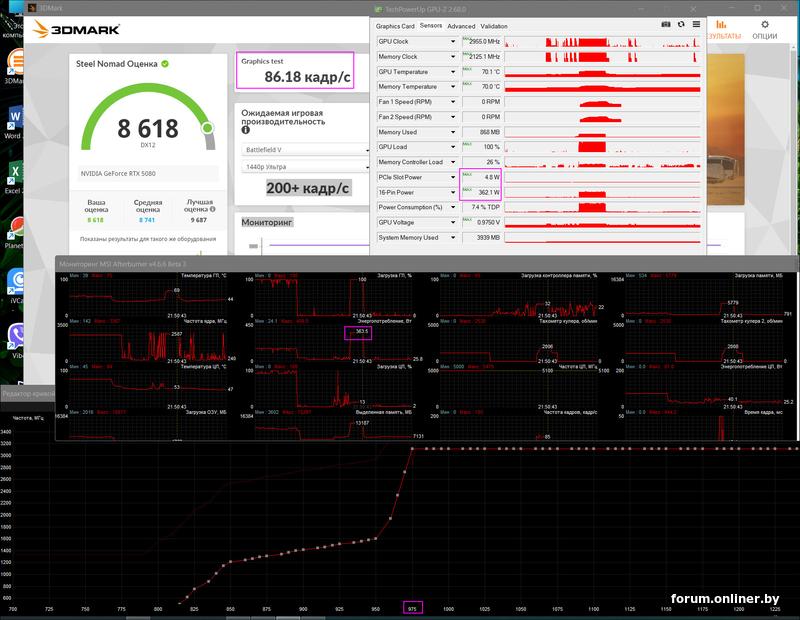Click the GPU Load sensor graph
The height and width of the screenshot is (620, 800).
pyautogui.click(x=603, y=147)
